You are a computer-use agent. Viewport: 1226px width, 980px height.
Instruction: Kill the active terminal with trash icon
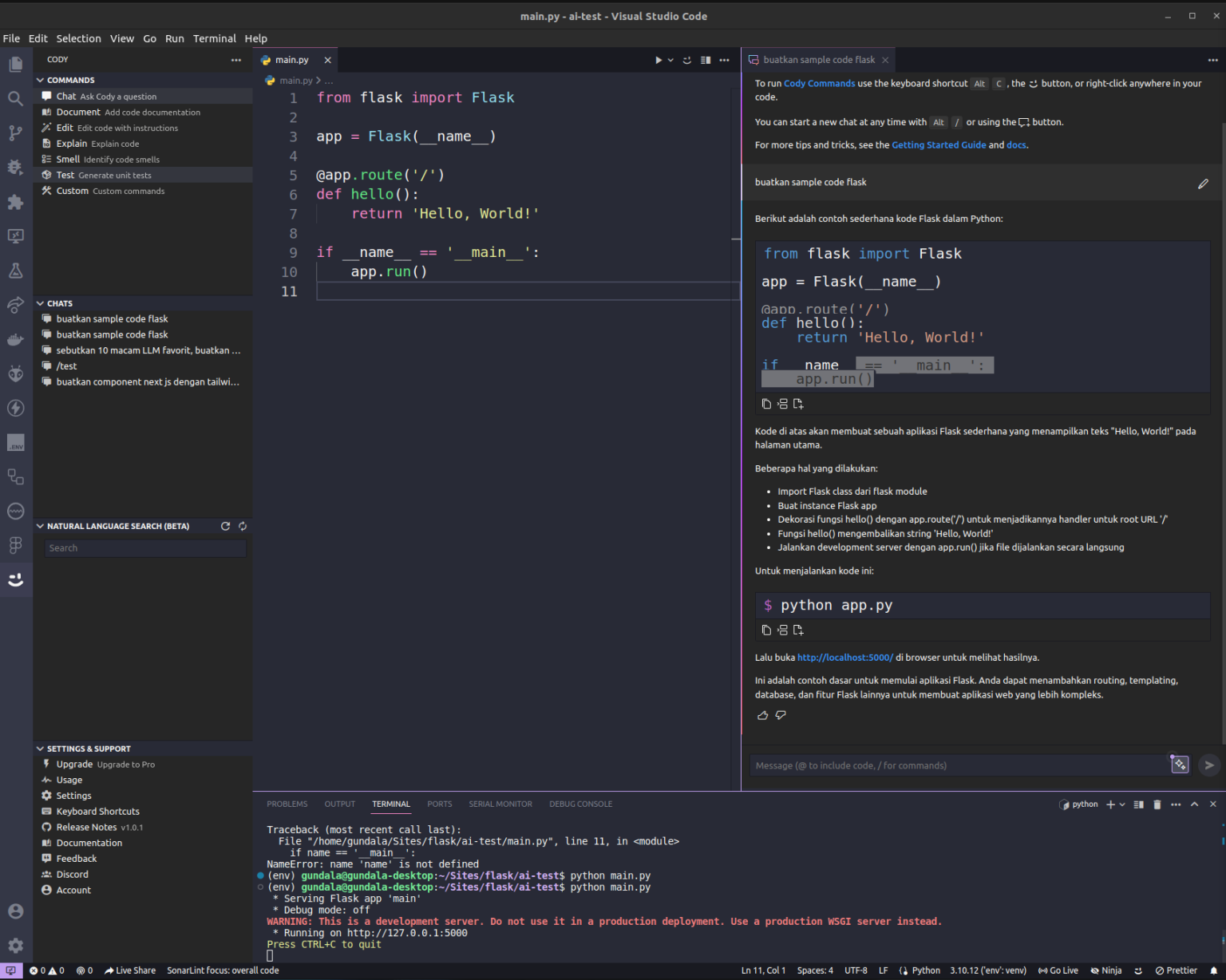click(x=1157, y=804)
